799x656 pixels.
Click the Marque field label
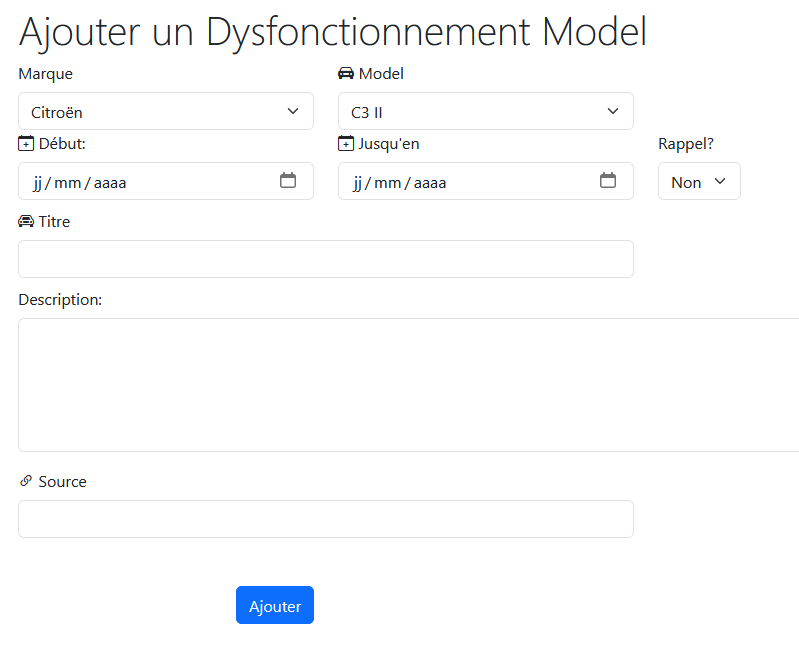pyautogui.click(x=45, y=73)
